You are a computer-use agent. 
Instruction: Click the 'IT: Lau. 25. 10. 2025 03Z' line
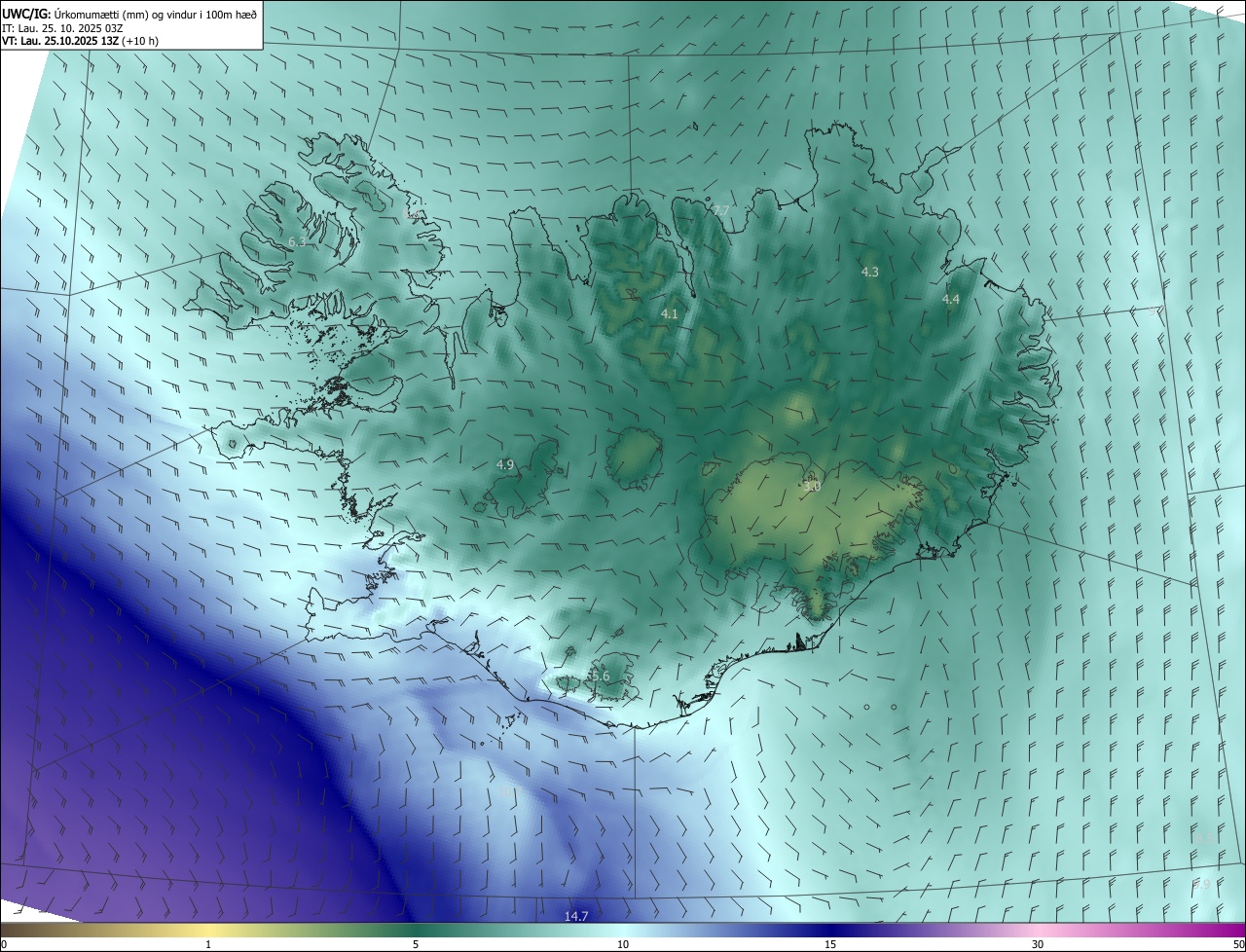coord(62,28)
